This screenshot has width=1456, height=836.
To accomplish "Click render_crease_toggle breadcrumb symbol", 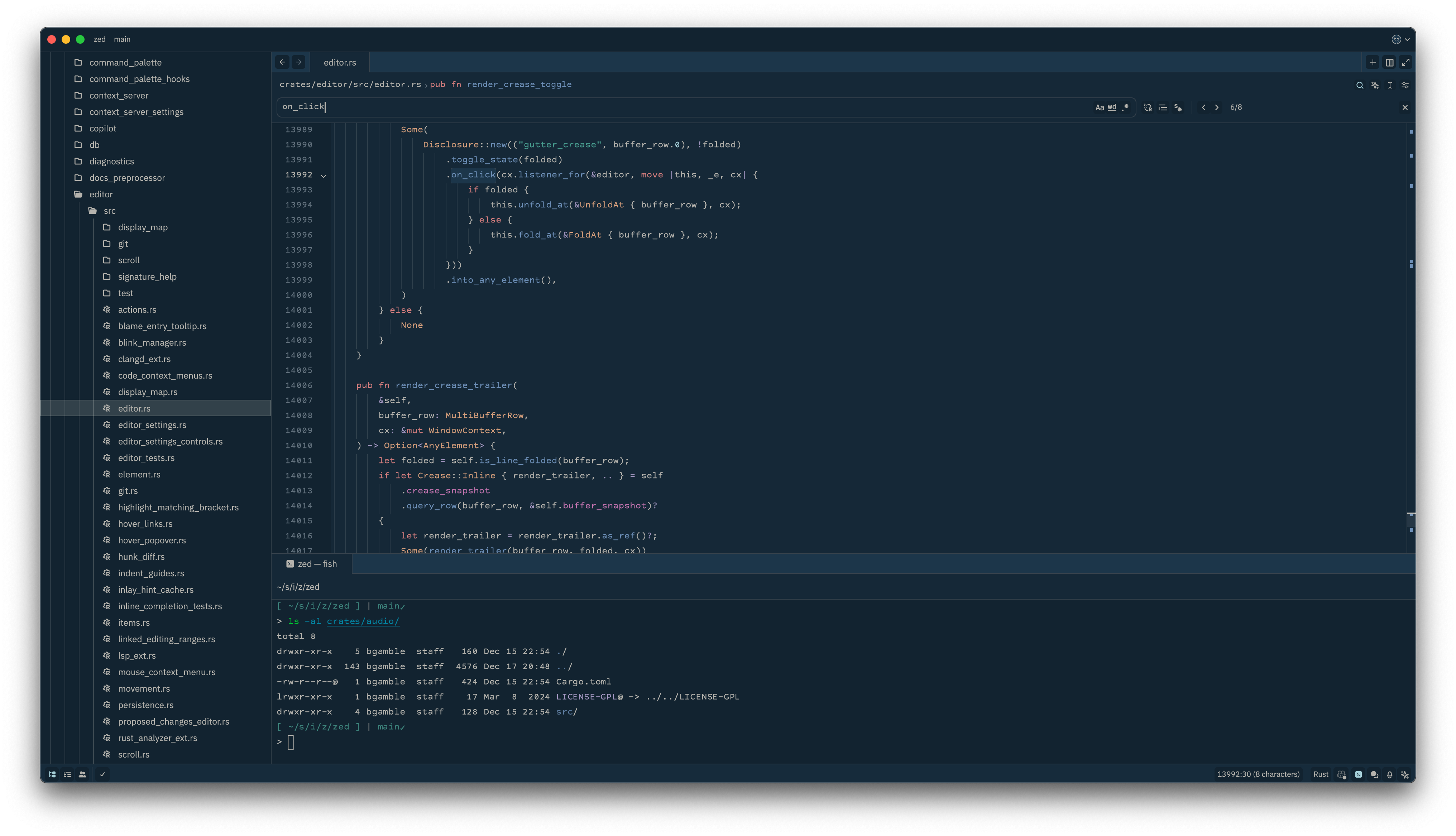I will pyautogui.click(x=519, y=85).
